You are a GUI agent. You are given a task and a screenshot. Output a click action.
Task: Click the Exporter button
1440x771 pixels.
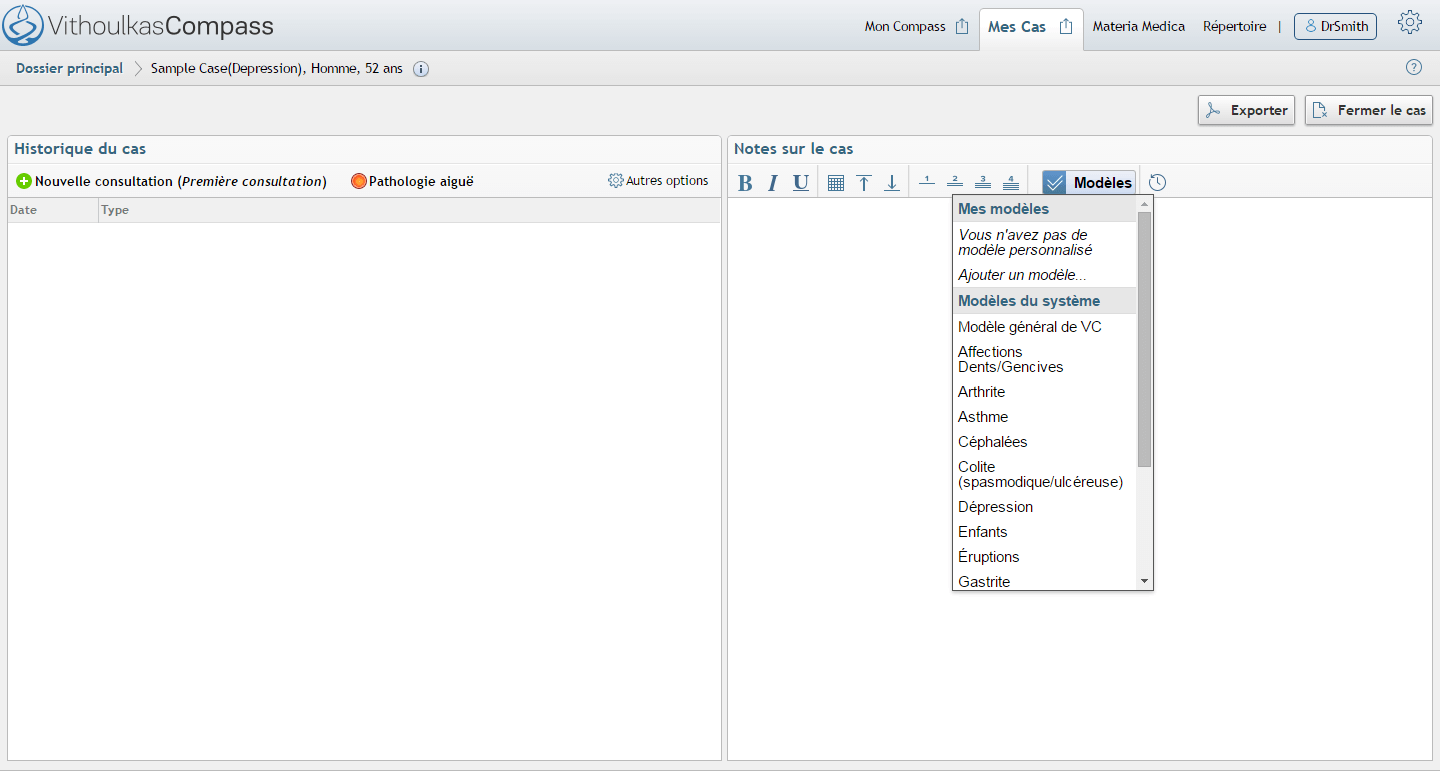tap(1246, 110)
